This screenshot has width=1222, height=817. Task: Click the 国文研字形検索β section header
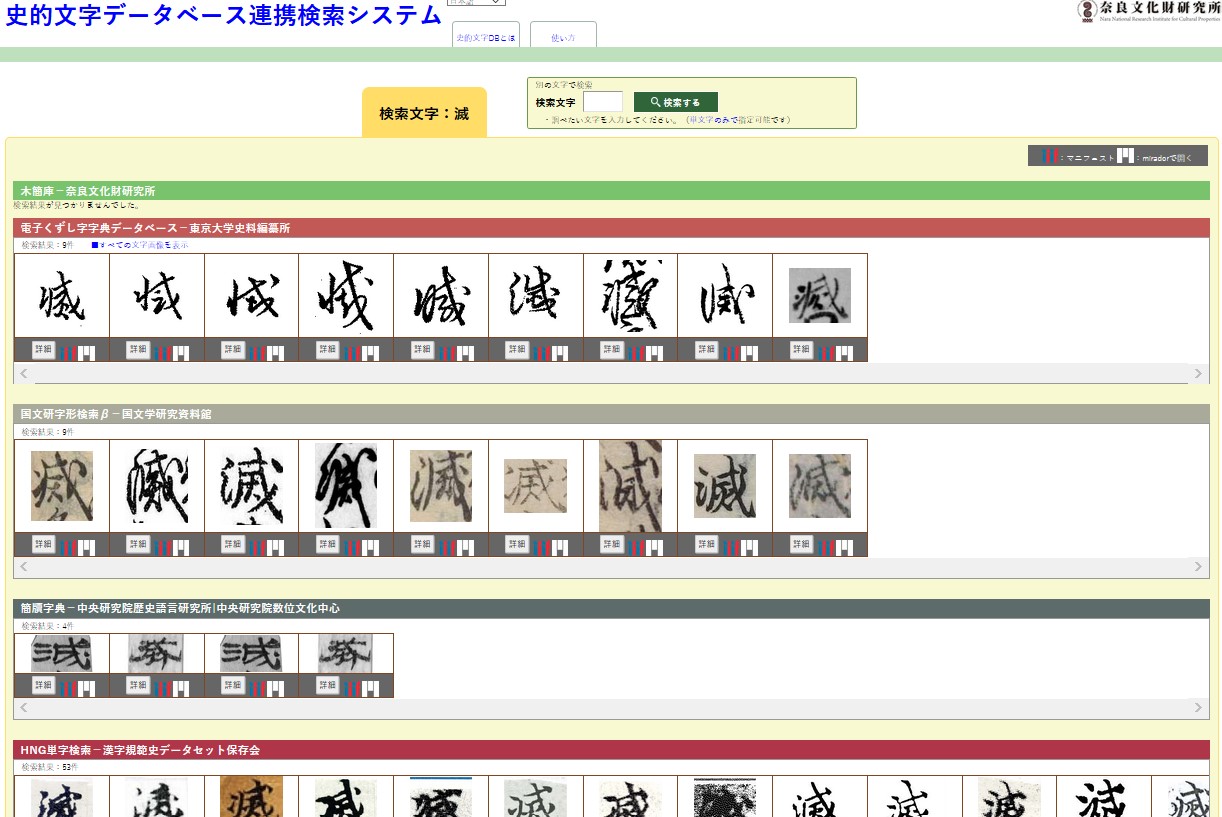[x=611, y=414]
